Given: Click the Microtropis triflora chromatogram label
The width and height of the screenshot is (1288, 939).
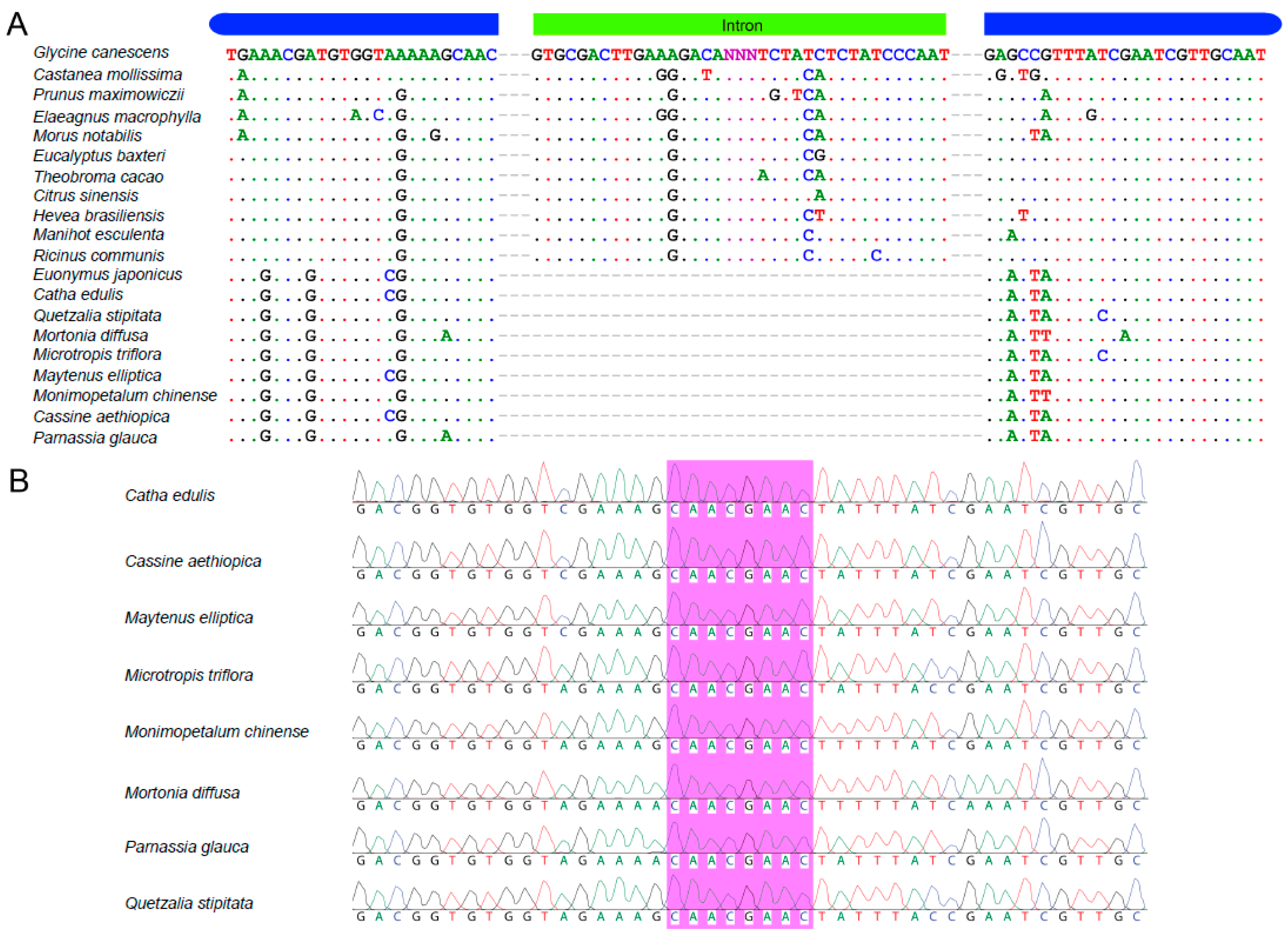Looking at the screenshot, I should click(188, 675).
